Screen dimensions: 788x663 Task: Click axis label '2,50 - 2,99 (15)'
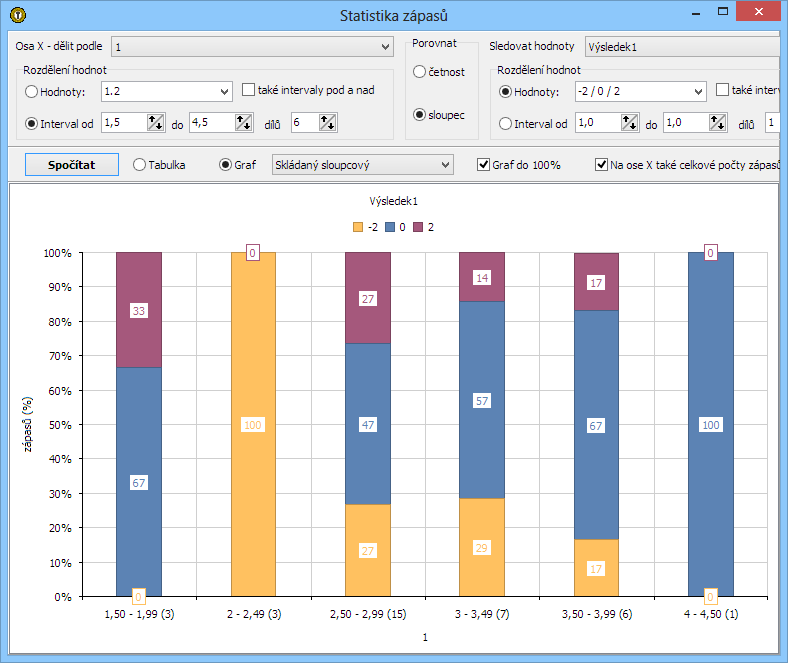[368, 614]
